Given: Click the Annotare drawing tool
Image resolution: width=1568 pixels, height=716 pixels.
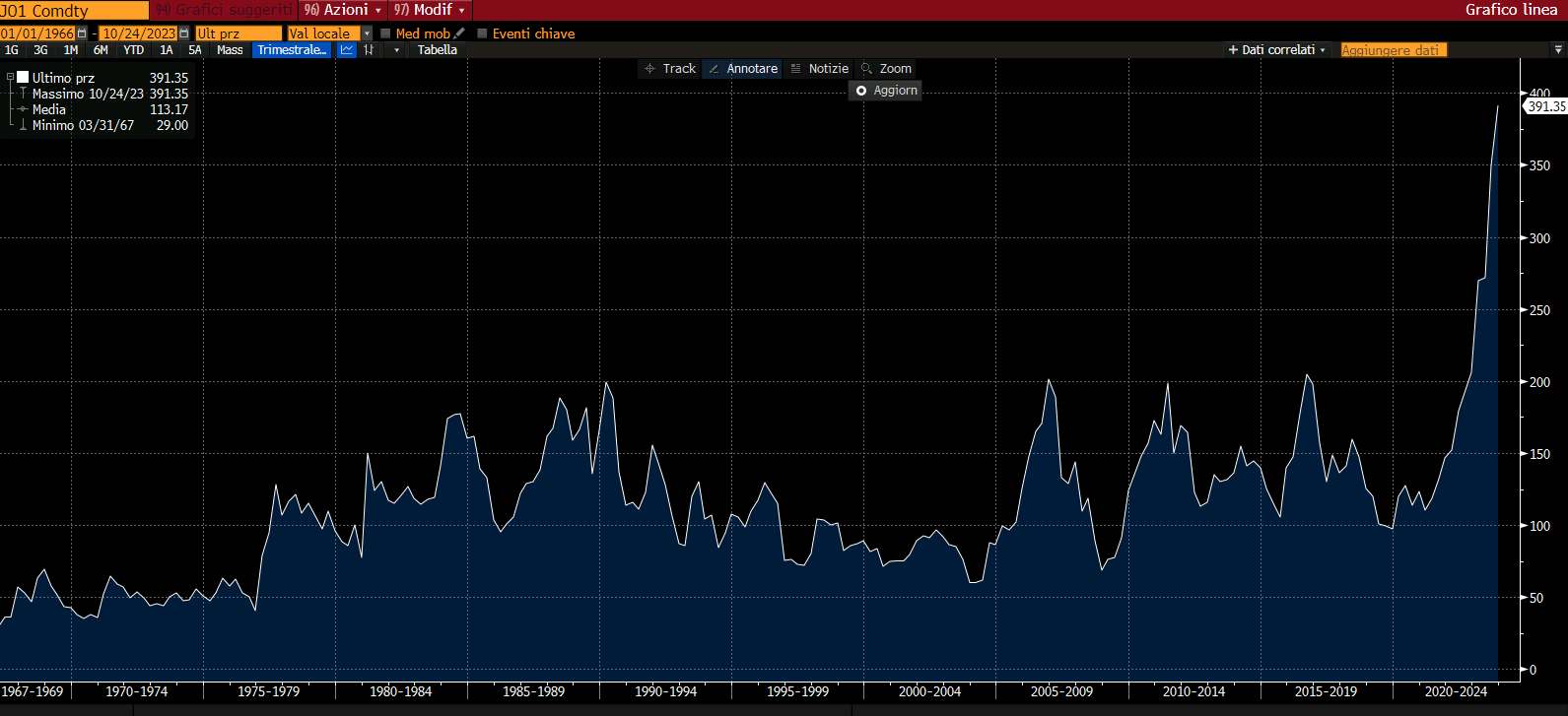Looking at the screenshot, I should point(743,69).
